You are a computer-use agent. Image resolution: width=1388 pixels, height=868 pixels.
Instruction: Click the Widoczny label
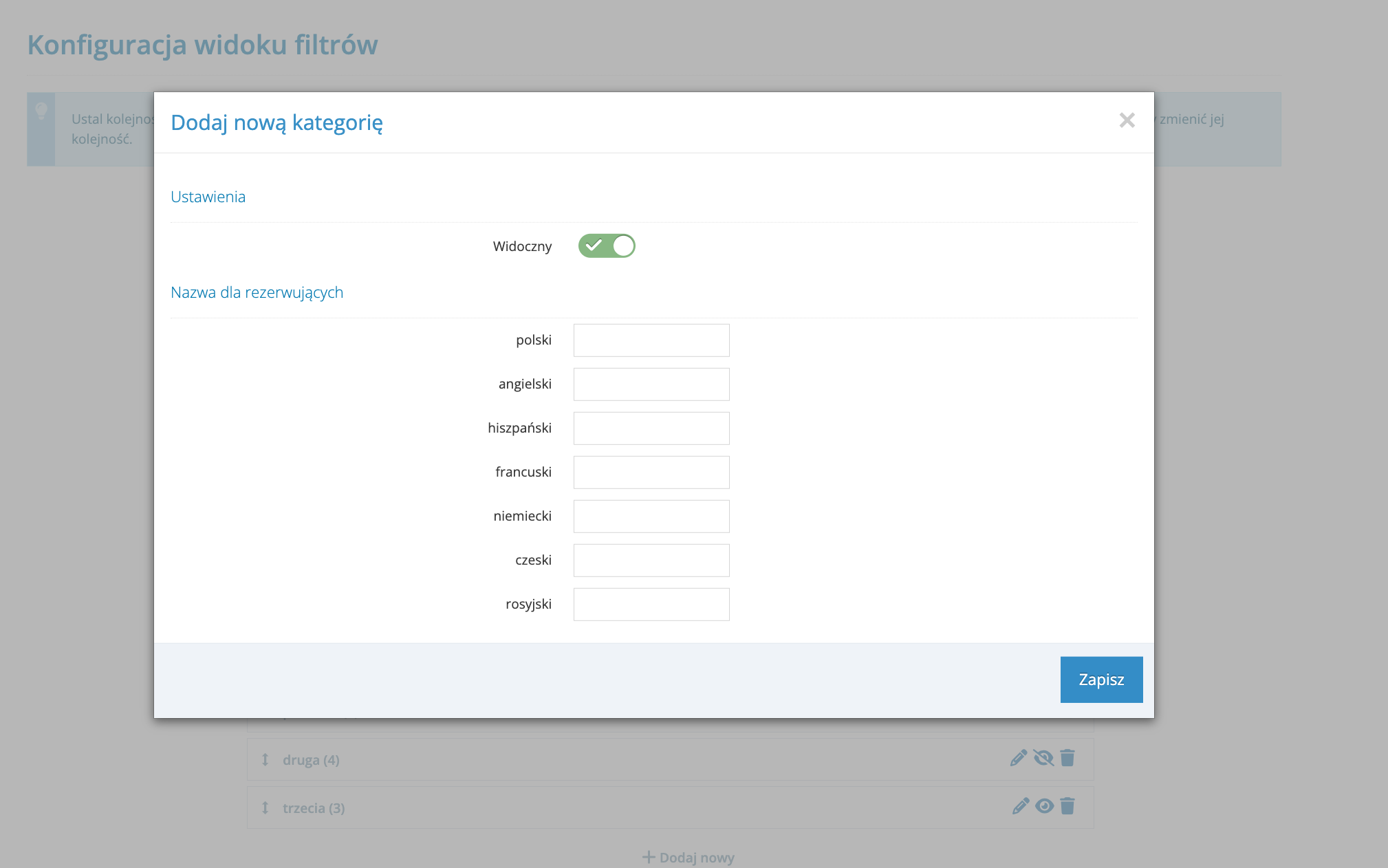tap(522, 246)
